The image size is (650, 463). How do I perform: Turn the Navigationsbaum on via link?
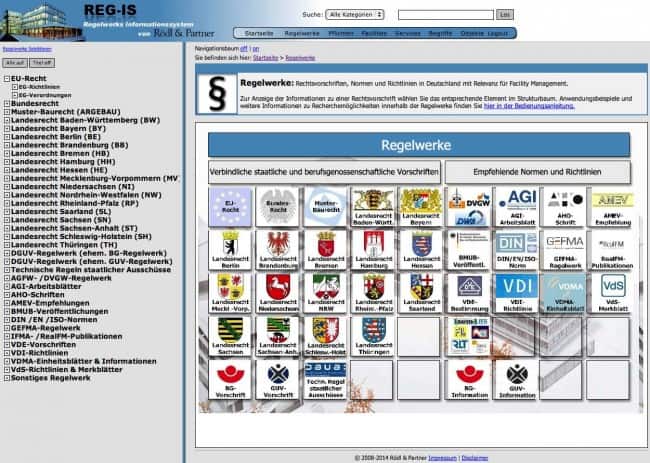tap(256, 48)
